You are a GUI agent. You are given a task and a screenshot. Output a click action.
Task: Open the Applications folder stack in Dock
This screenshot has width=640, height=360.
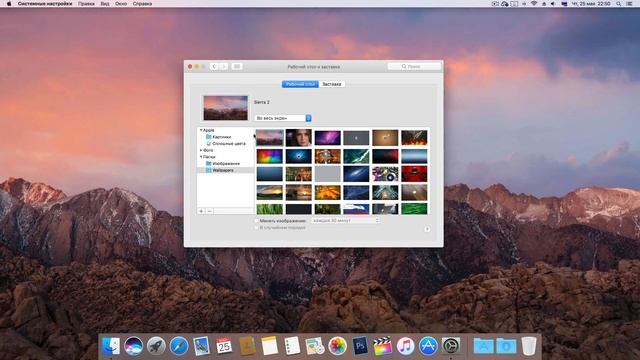point(483,346)
